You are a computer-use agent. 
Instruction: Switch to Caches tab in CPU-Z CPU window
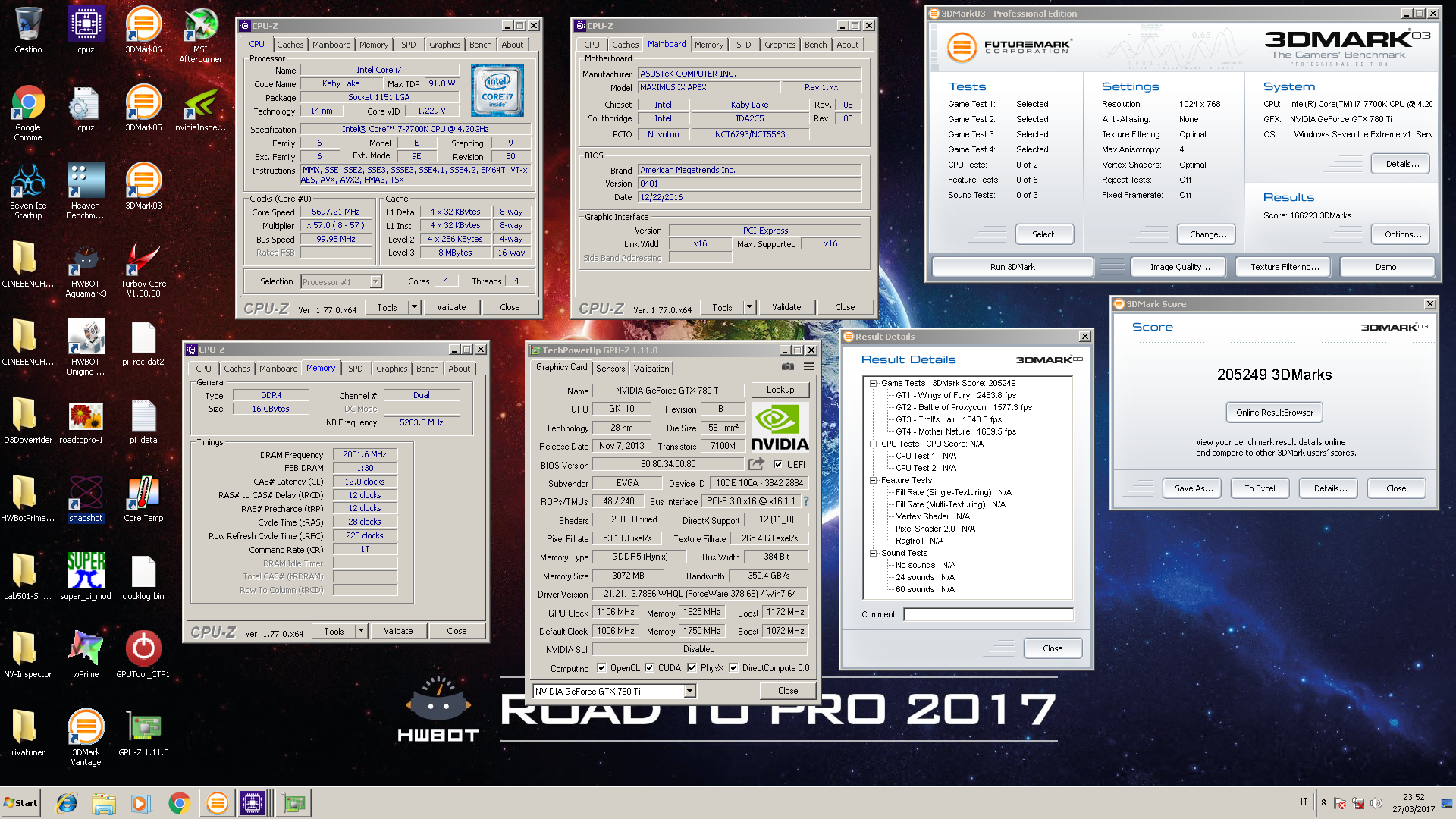290,45
